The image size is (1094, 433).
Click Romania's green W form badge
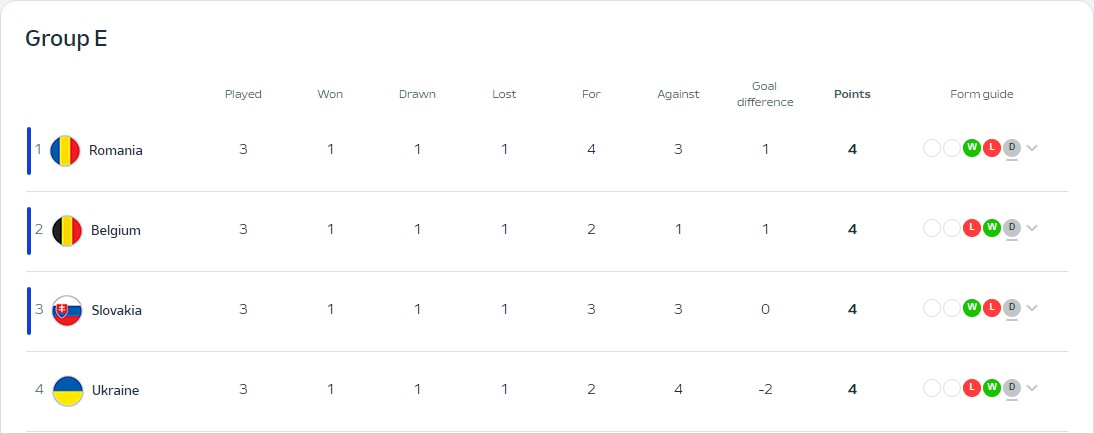(x=971, y=148)
